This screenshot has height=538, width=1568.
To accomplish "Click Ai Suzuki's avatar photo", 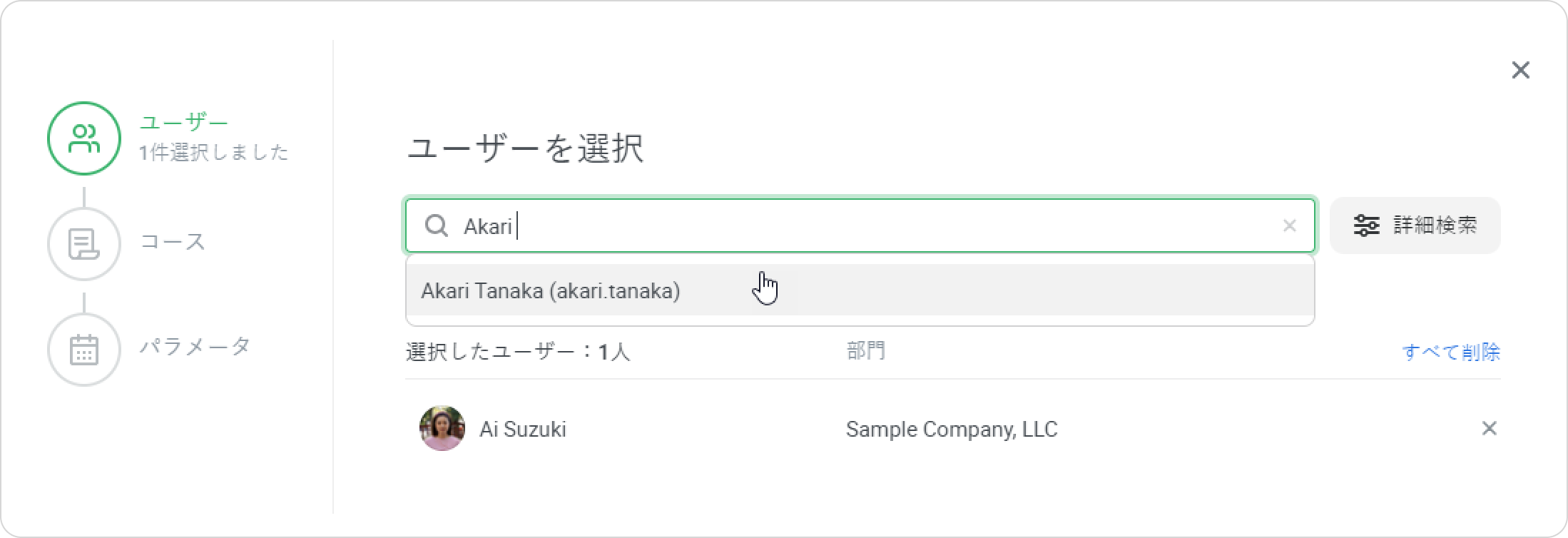I will click(442, 429).
